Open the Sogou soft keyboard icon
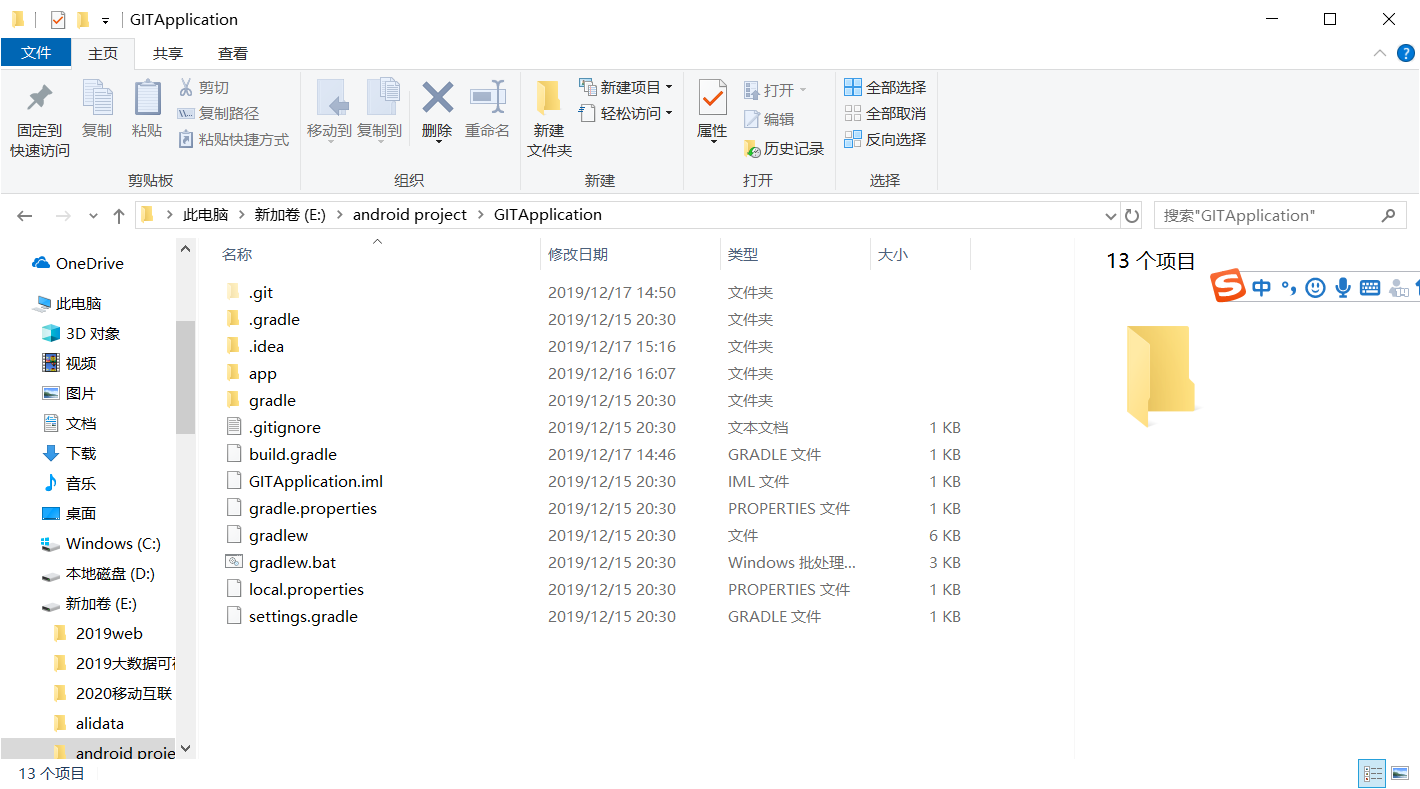This screenshot has width=1420, height=789. (1370, 288)
